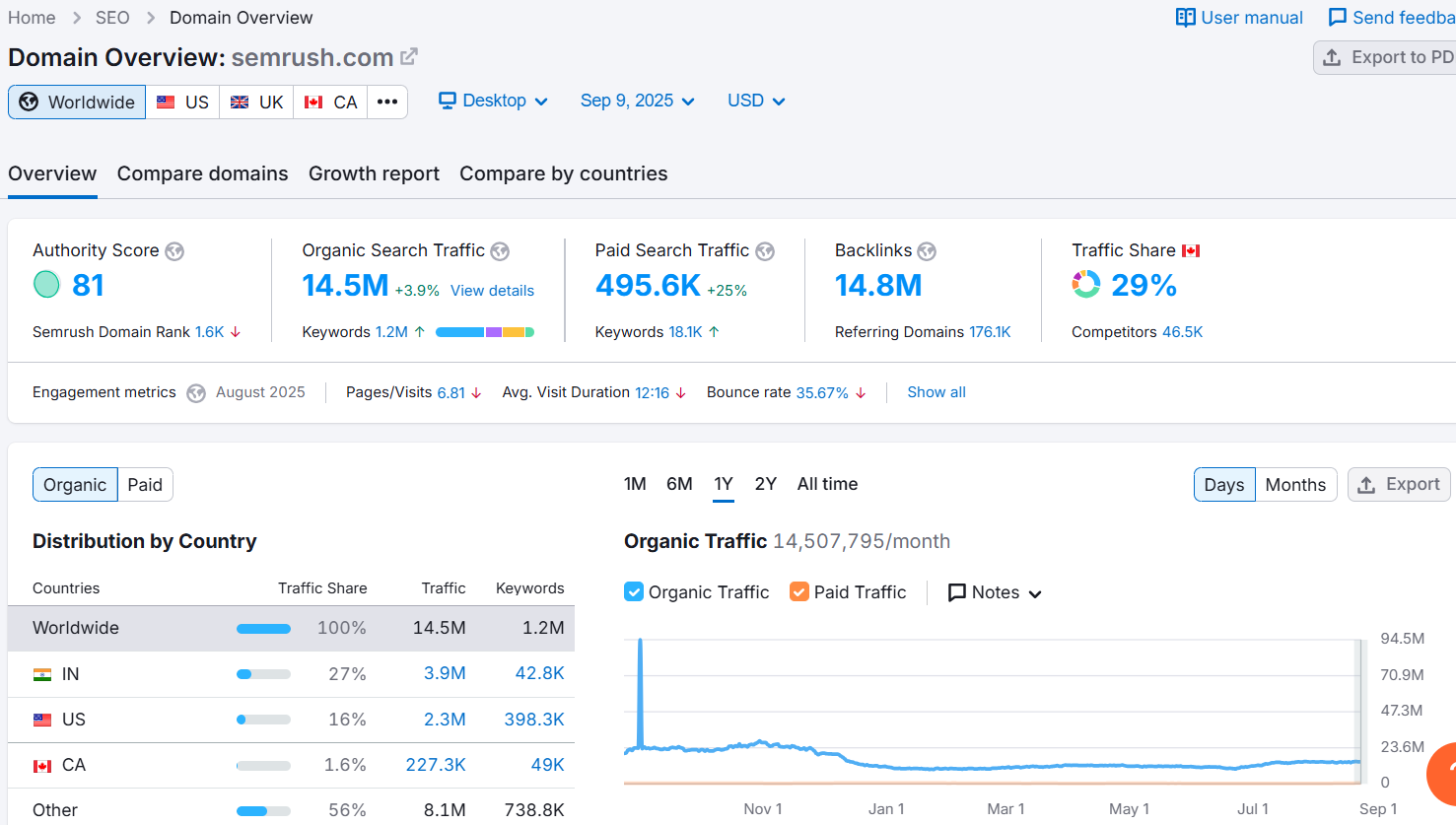Click the Desktop monitor icon
The image size is (1456, 825).
pos(448,101)
